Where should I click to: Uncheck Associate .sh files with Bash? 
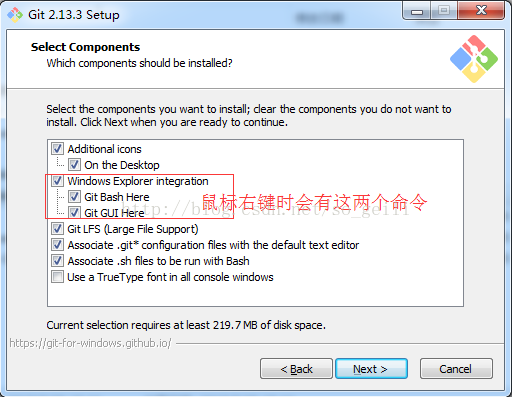pos(57,261)
